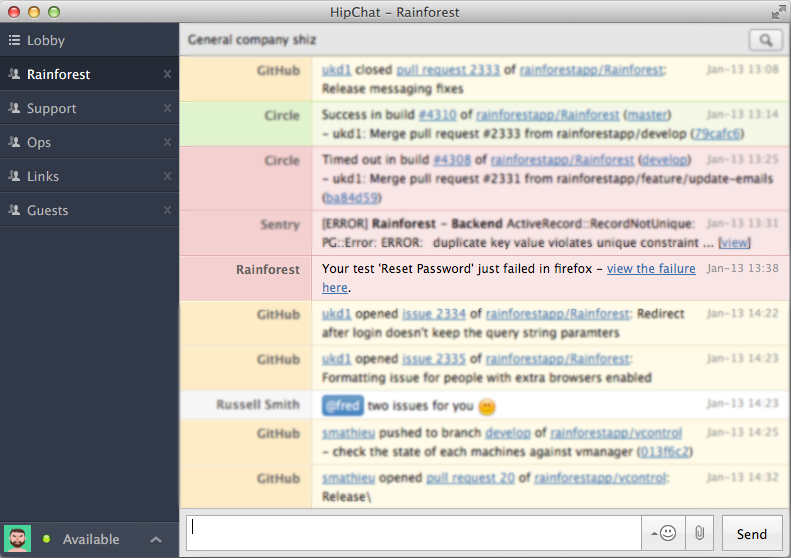Send the chat message
The height and width of the screenshot is (558, 791).
752,534
